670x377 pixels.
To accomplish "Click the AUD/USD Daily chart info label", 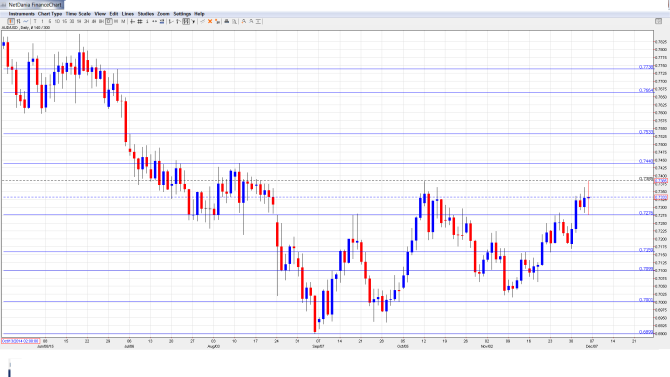I will point(26,27).
